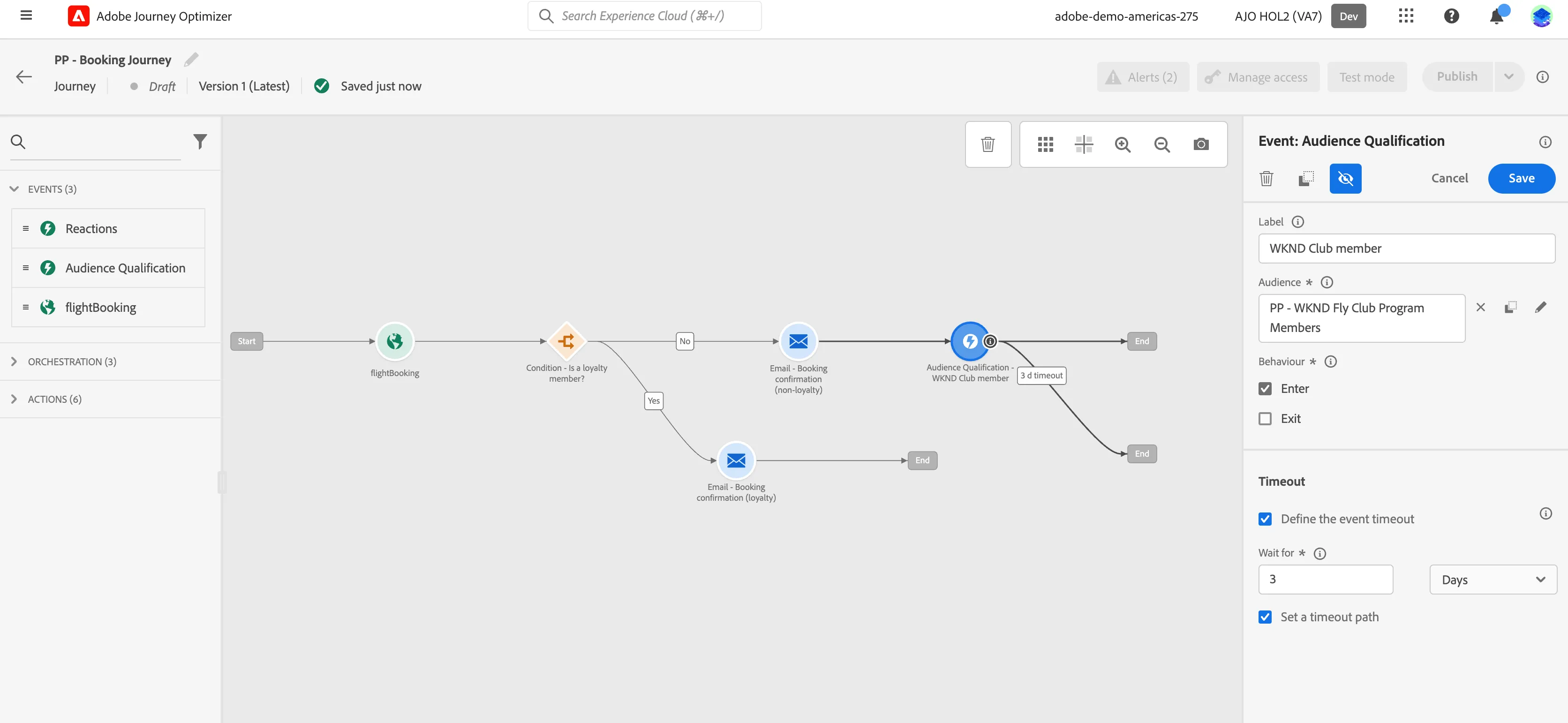This screenshot has height=723, width=1568.
Task: Copy the event with the panel duplicate icon
Action: (1306, 178)
